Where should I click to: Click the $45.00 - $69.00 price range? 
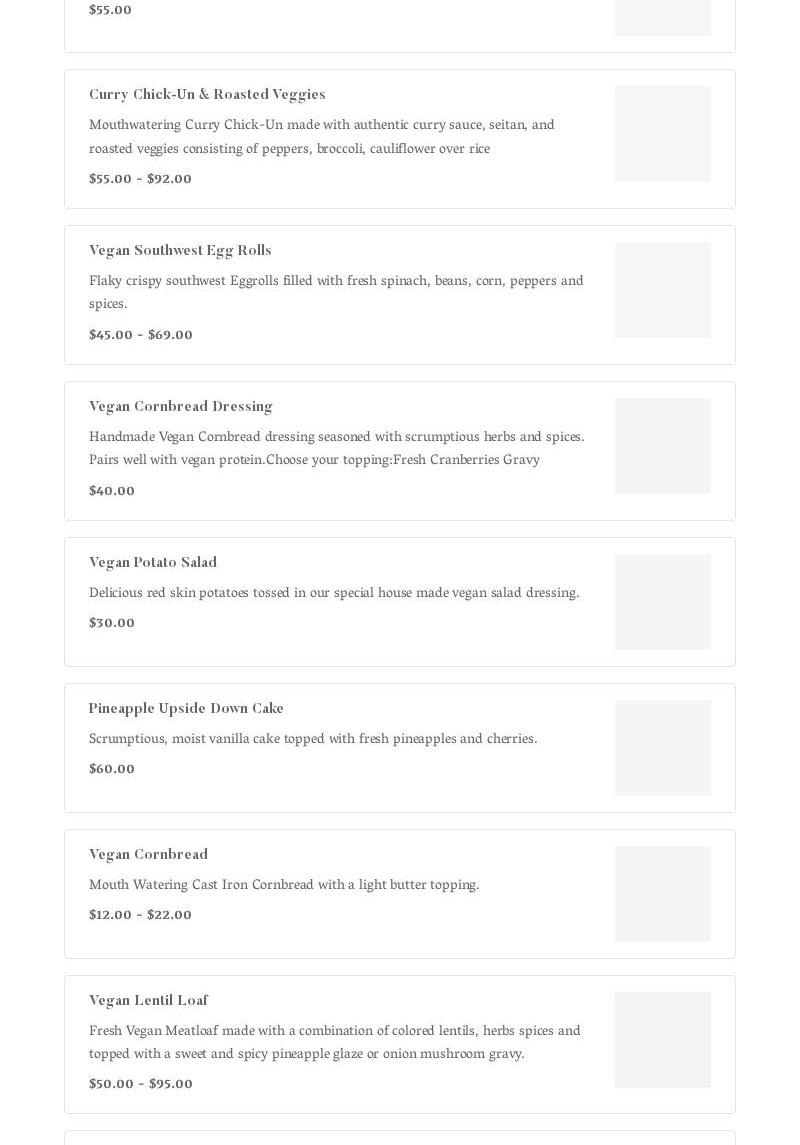tap(141, 335)
